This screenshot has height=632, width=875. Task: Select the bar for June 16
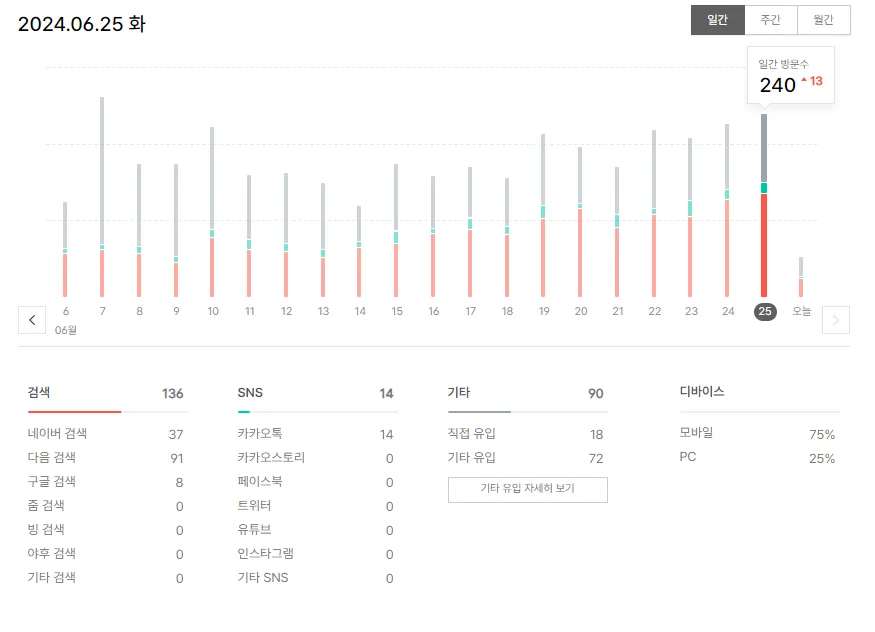tap(433, 237)
